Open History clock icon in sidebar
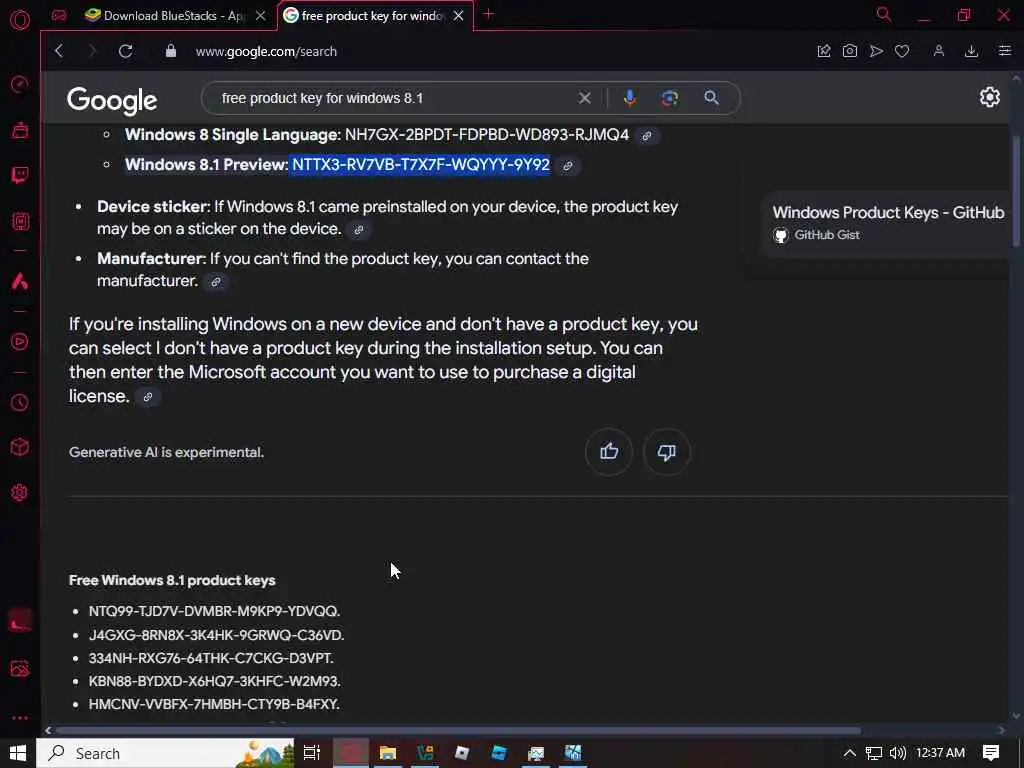The width and height of the screenshot is (1024, 768). click(20, 402)
